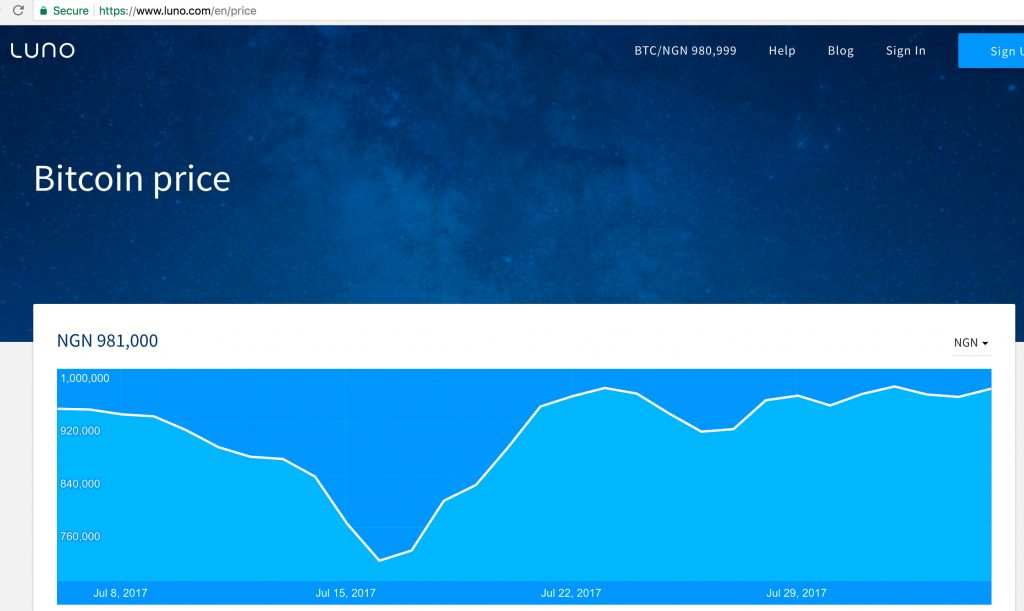The height and width of the screenshot is (611, 1024).
Task: Open the NGN currency selector
Action: (x=971, y=343)
